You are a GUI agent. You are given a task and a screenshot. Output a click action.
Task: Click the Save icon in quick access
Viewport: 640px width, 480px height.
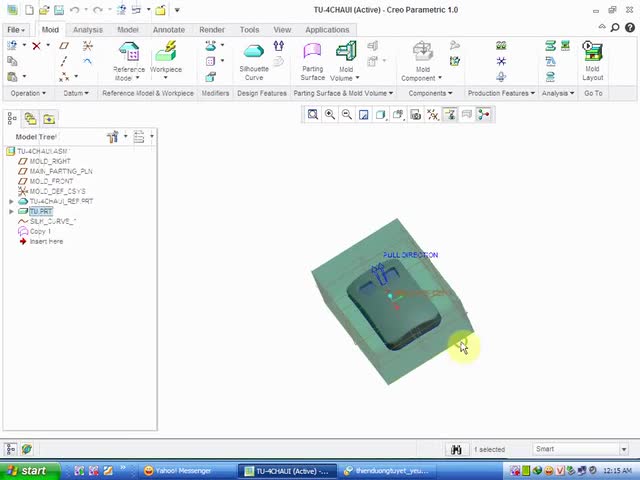point(59,10)
